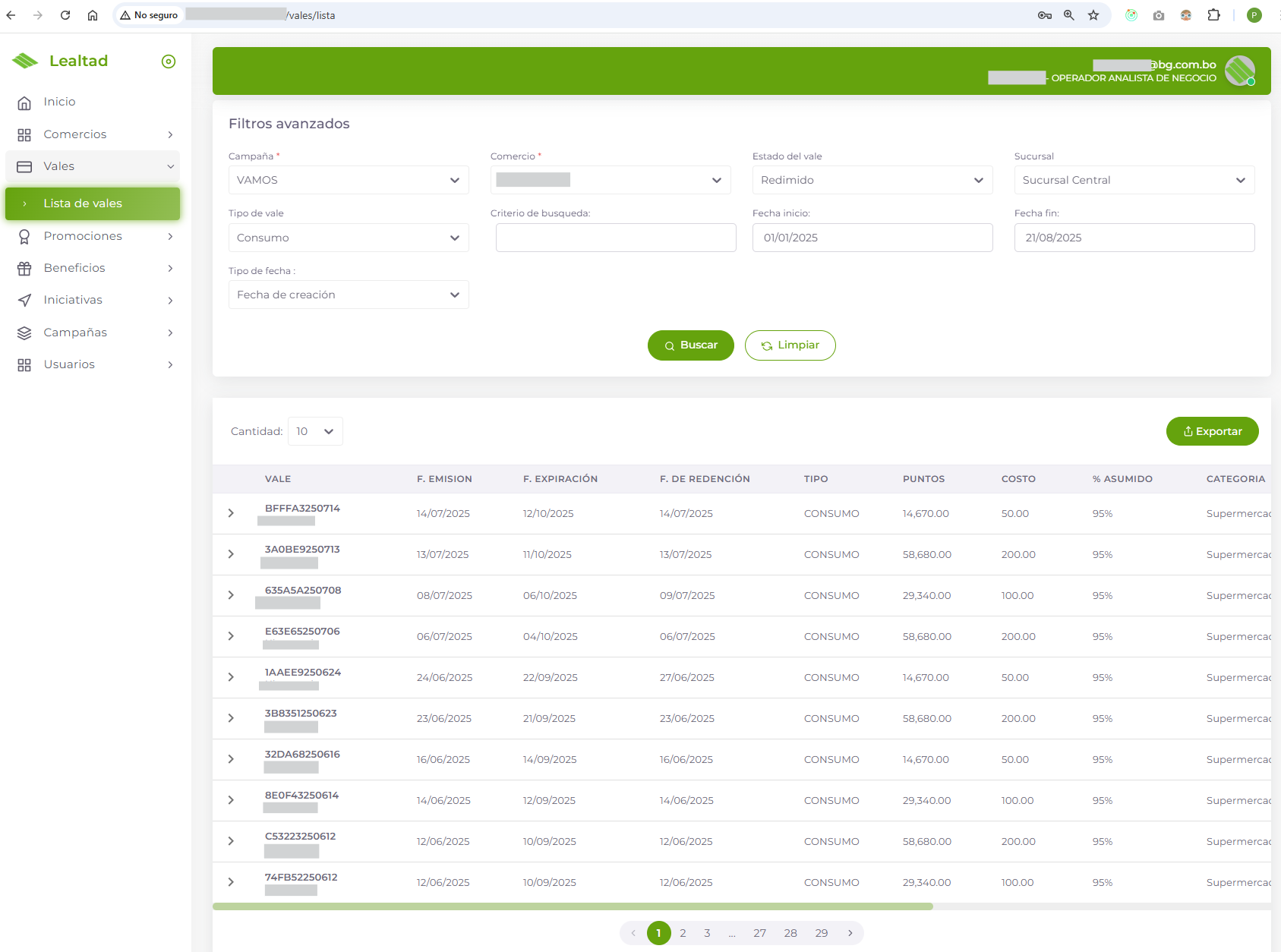
Task: Select the Lista de vales menu item
Action: point(83,203)
